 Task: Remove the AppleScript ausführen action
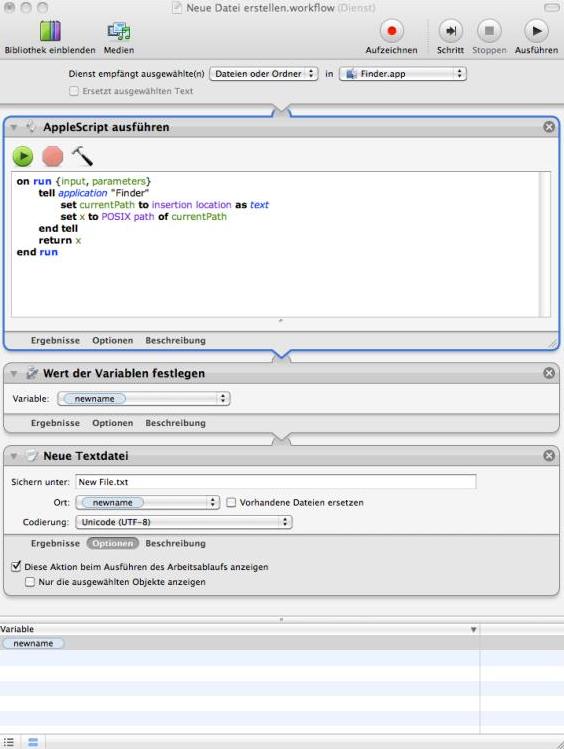coord(549,127)
